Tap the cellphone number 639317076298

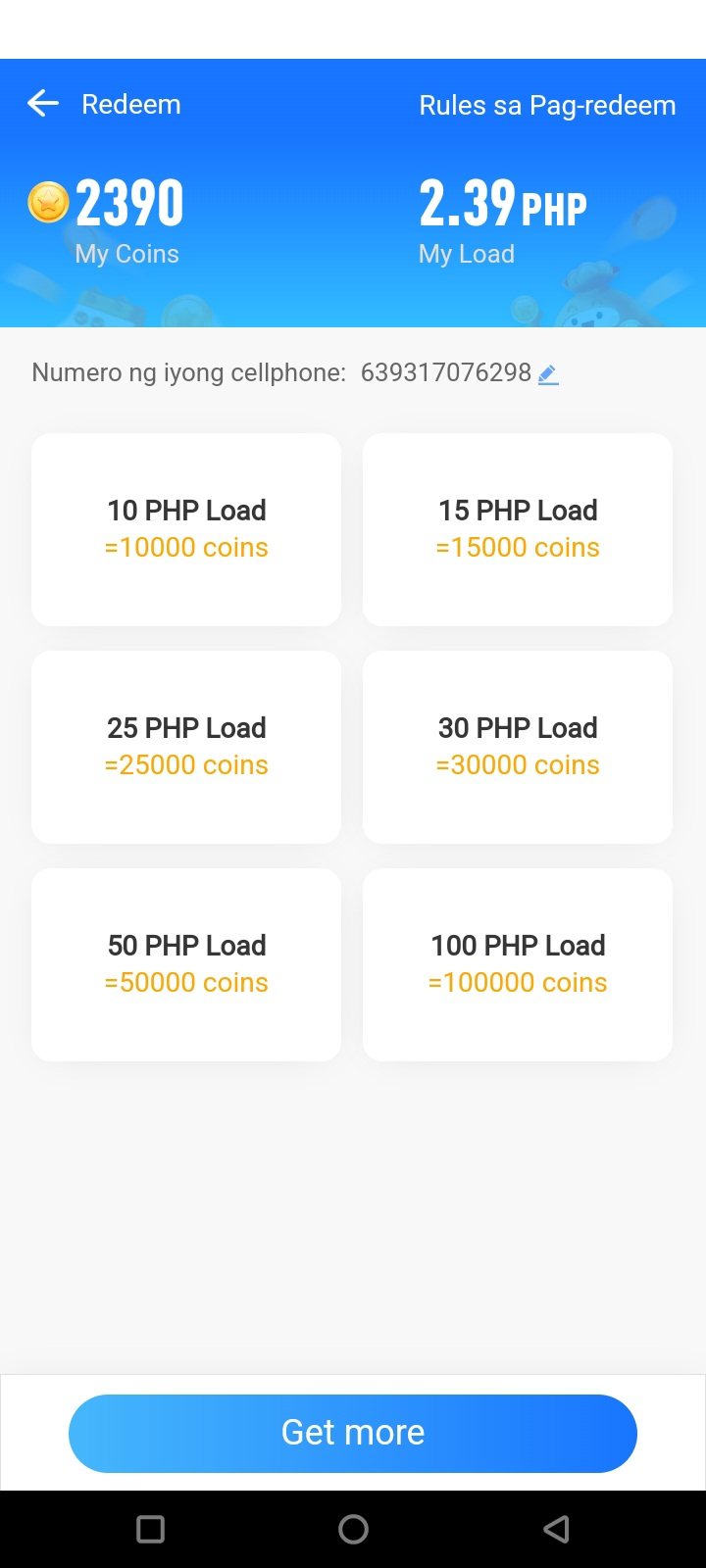tap(445, 372)
